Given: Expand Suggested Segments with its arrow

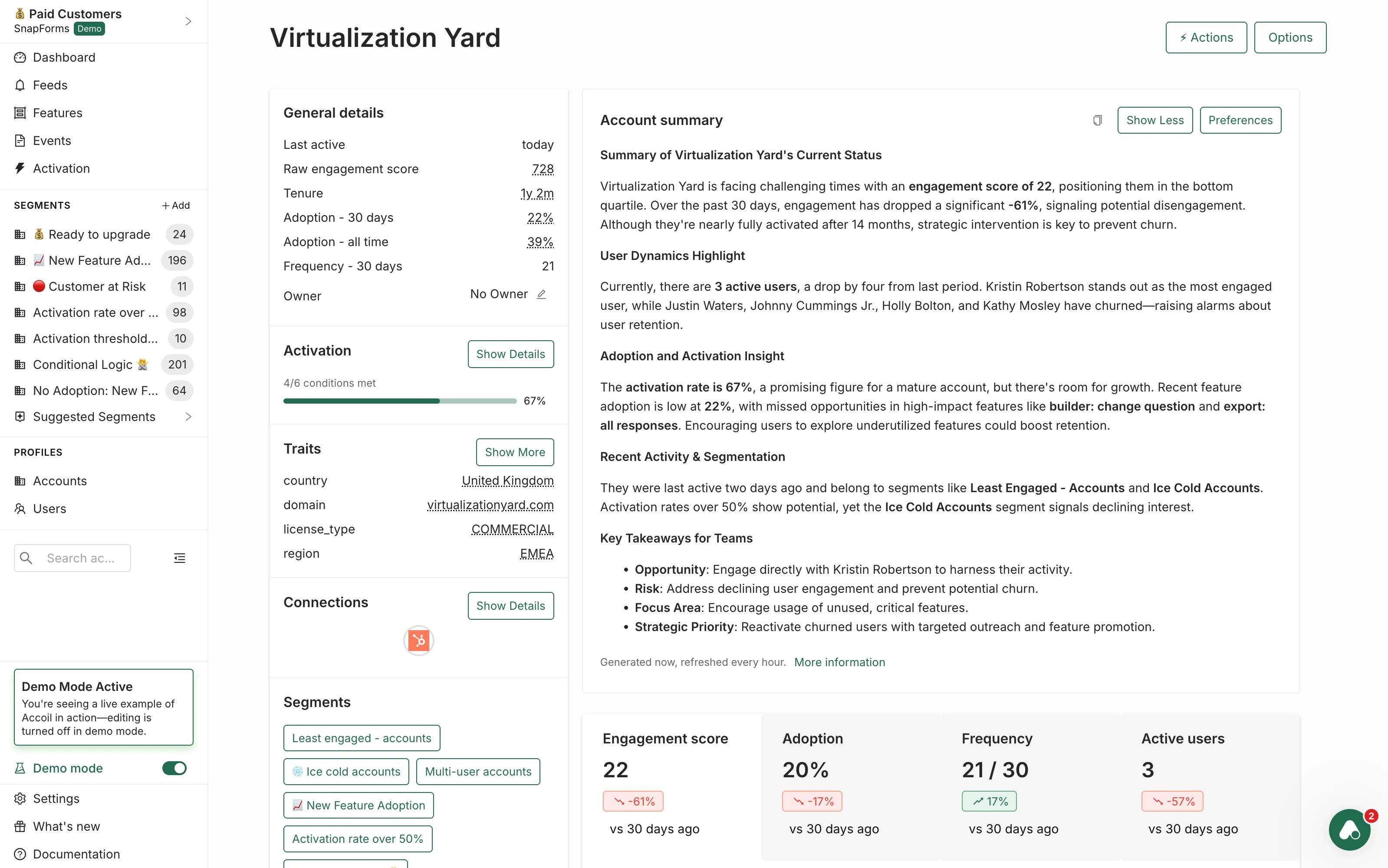Looking at the screenshot, I should (188, 417).
